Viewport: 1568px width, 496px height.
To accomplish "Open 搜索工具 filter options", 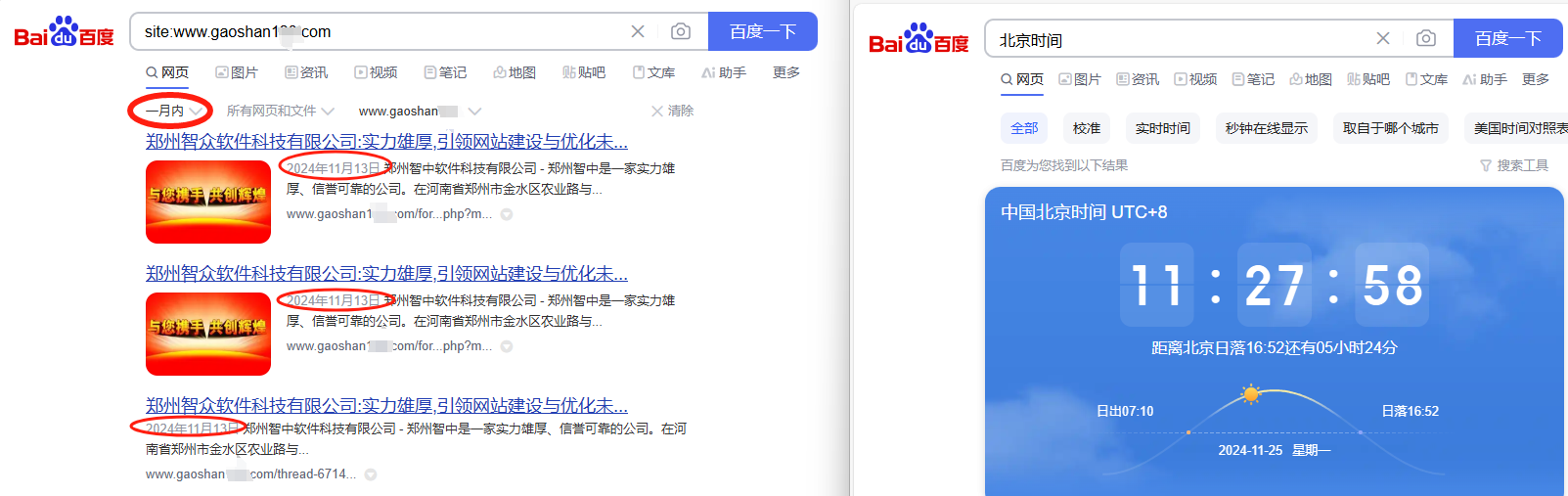I will pos(1514,165).
